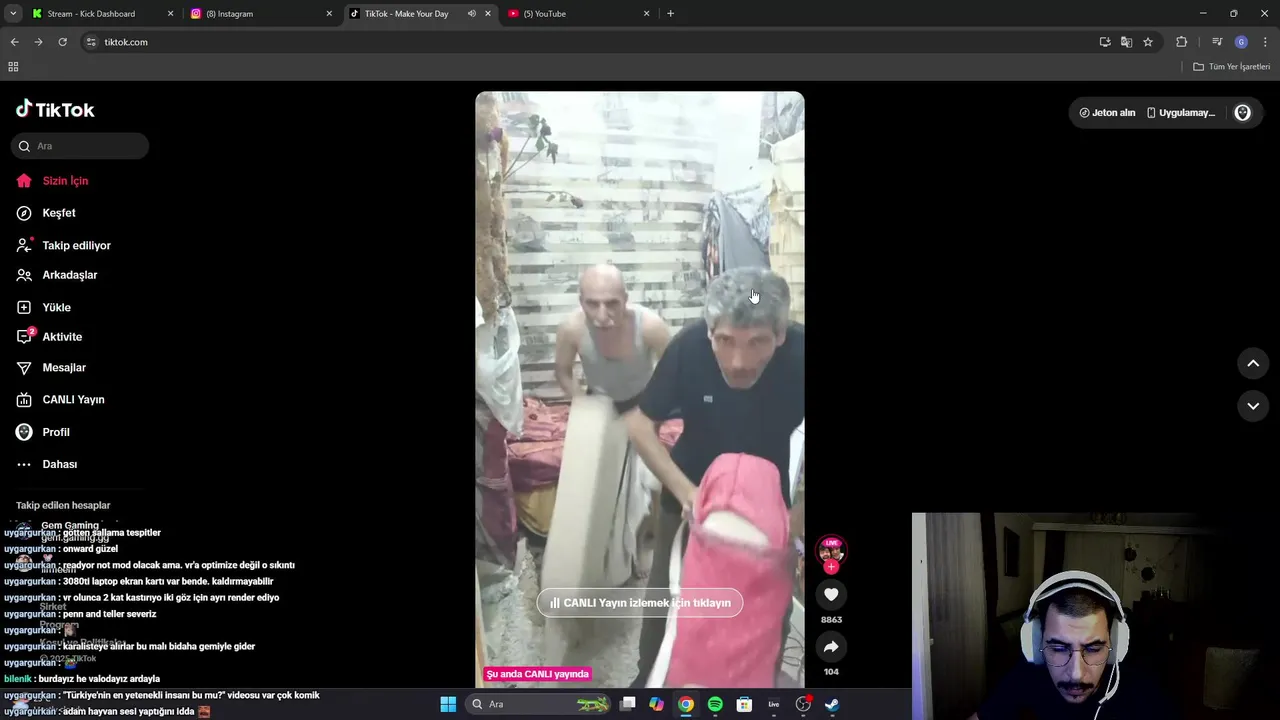Go back in browser history

pos(14,42)
